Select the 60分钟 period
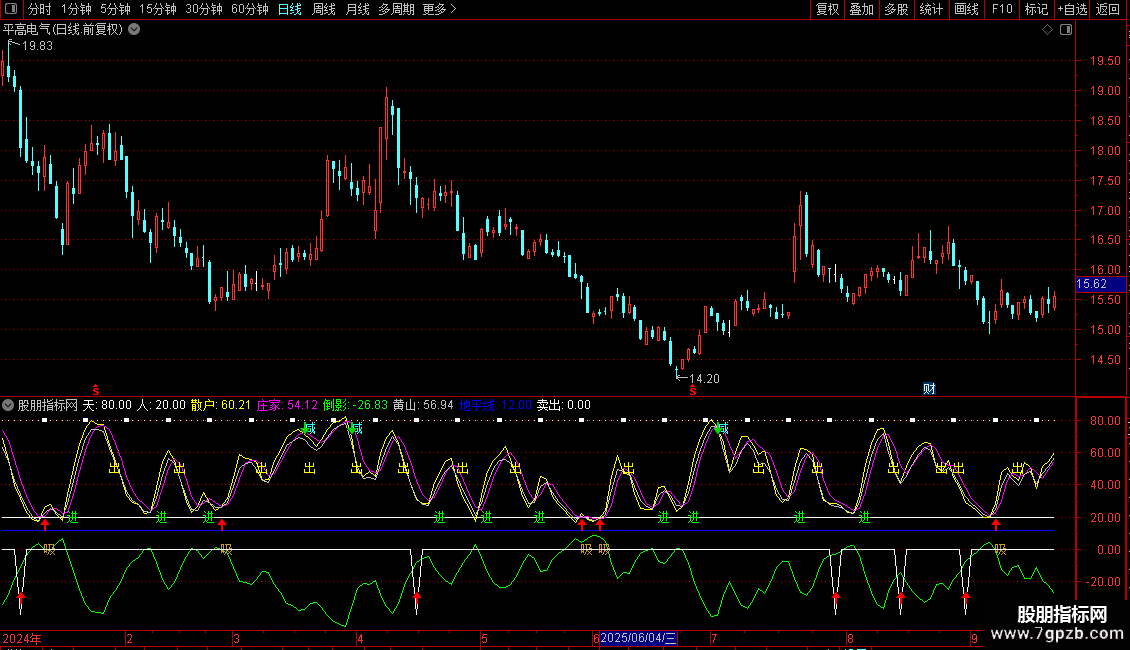 (250, 9)
